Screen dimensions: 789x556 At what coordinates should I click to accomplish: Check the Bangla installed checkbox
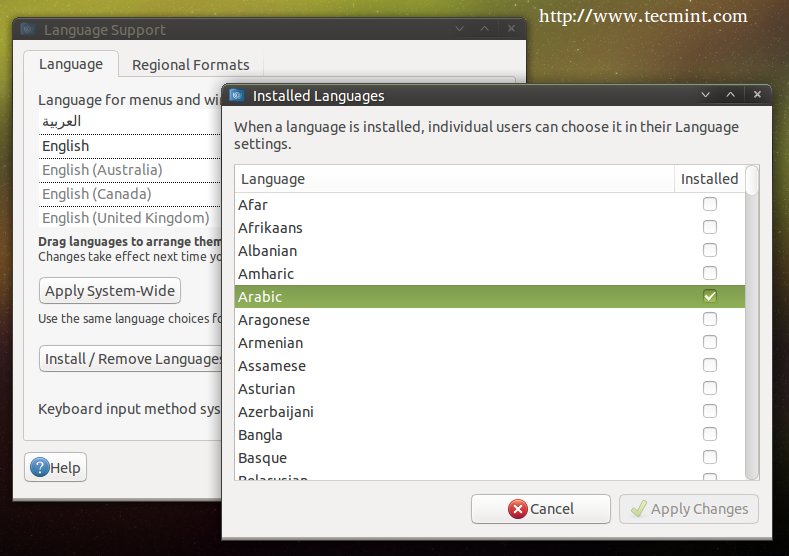pos(709,434)
